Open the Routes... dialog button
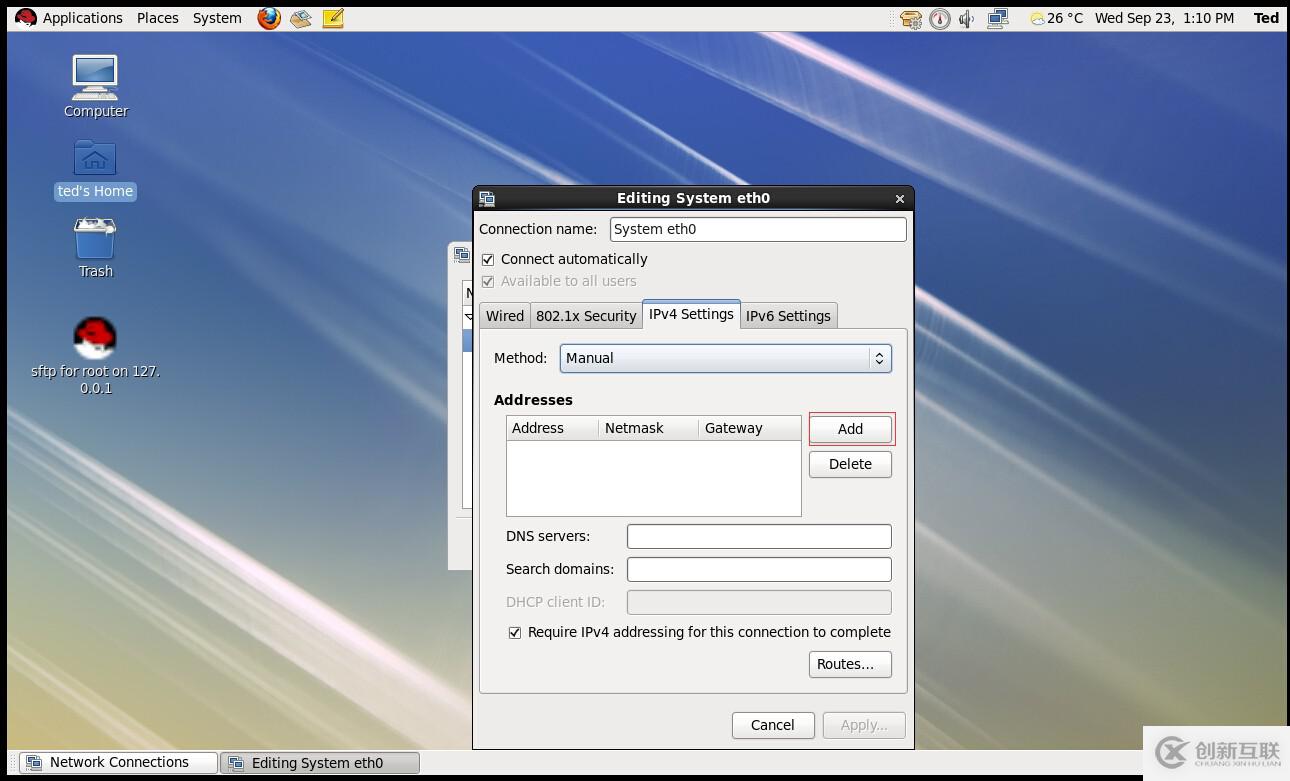The width and height of the screenshot is (1290, 781). (850, 664)
